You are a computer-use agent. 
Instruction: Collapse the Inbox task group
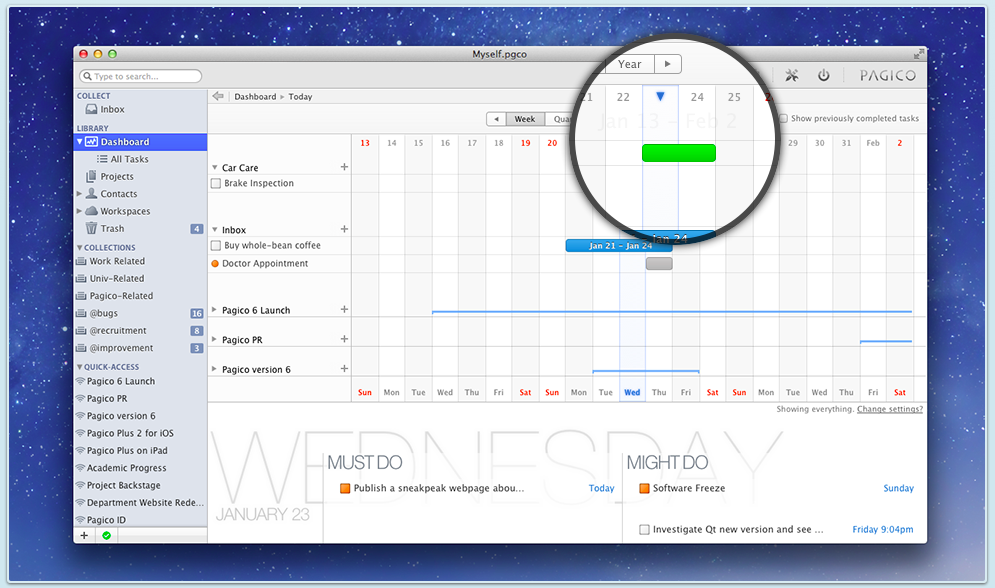214,230
